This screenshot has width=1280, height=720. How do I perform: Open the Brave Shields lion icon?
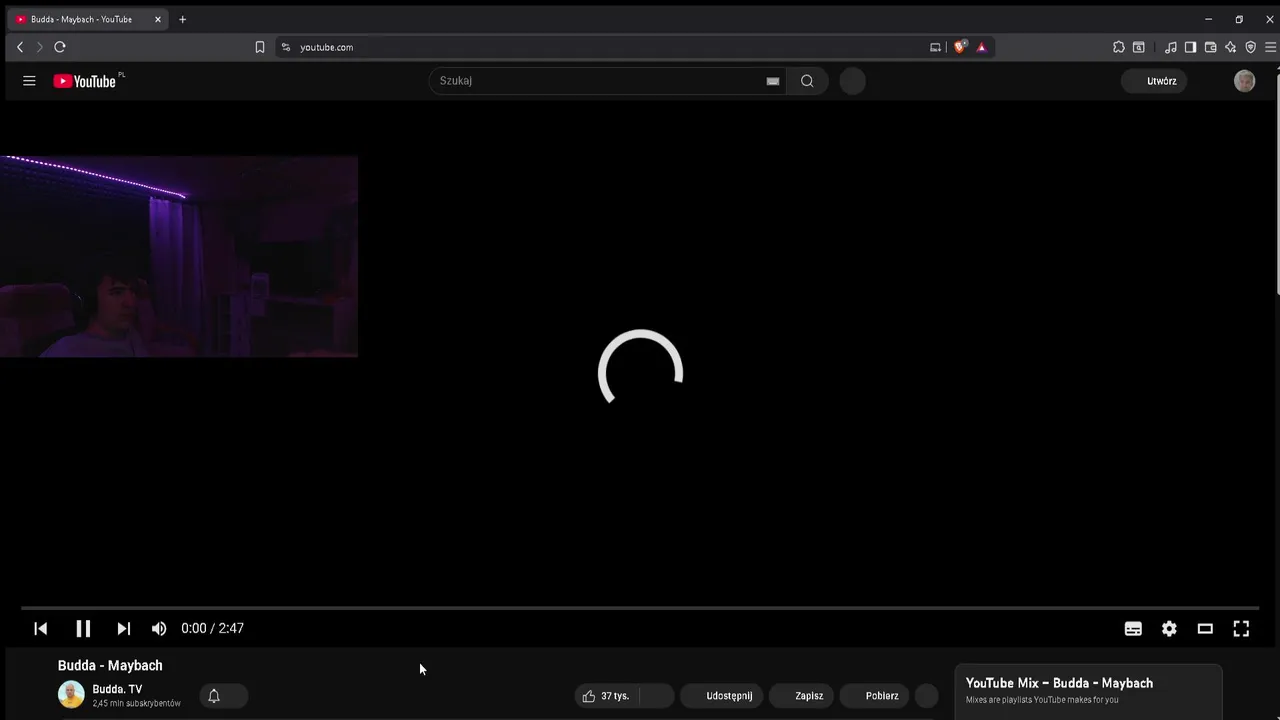[960, 47]
